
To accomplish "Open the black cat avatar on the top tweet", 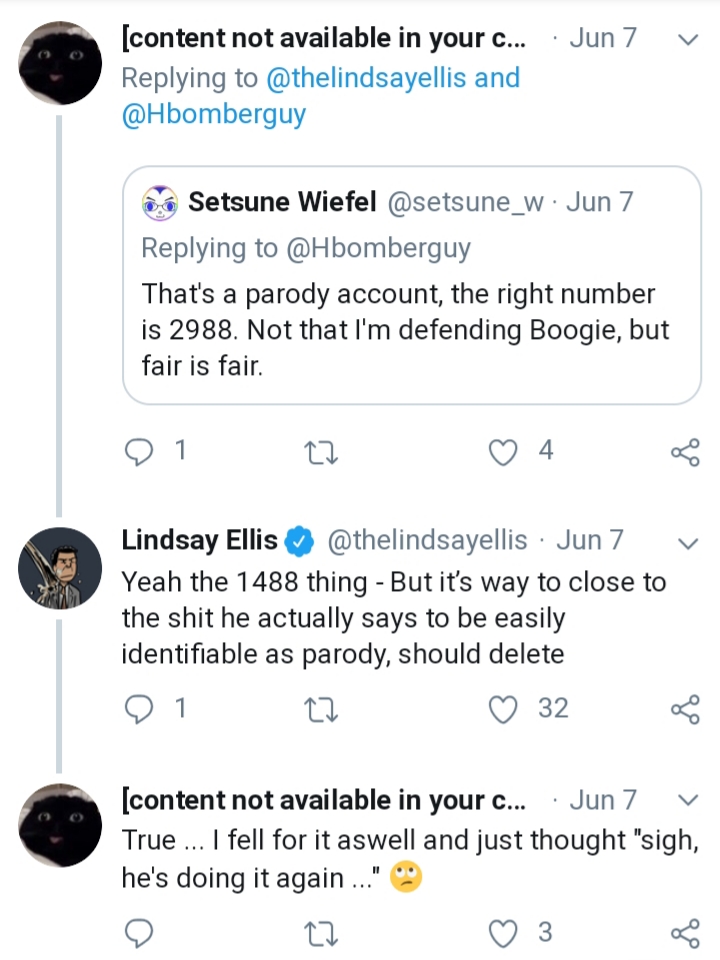I will (60, 63).
